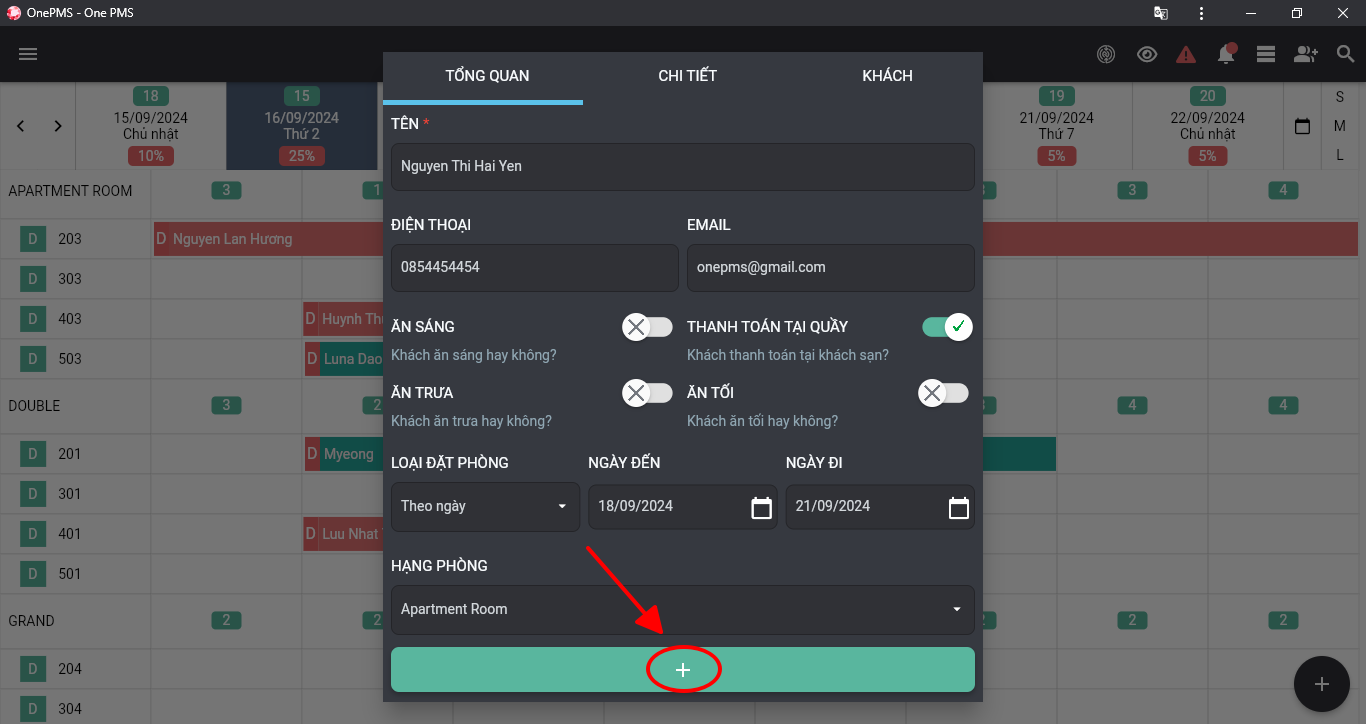The height and width of the screenshot is (724, 1366).
Task: Click the Email input field
Action: pyautogui.click(x=831, y=268)
